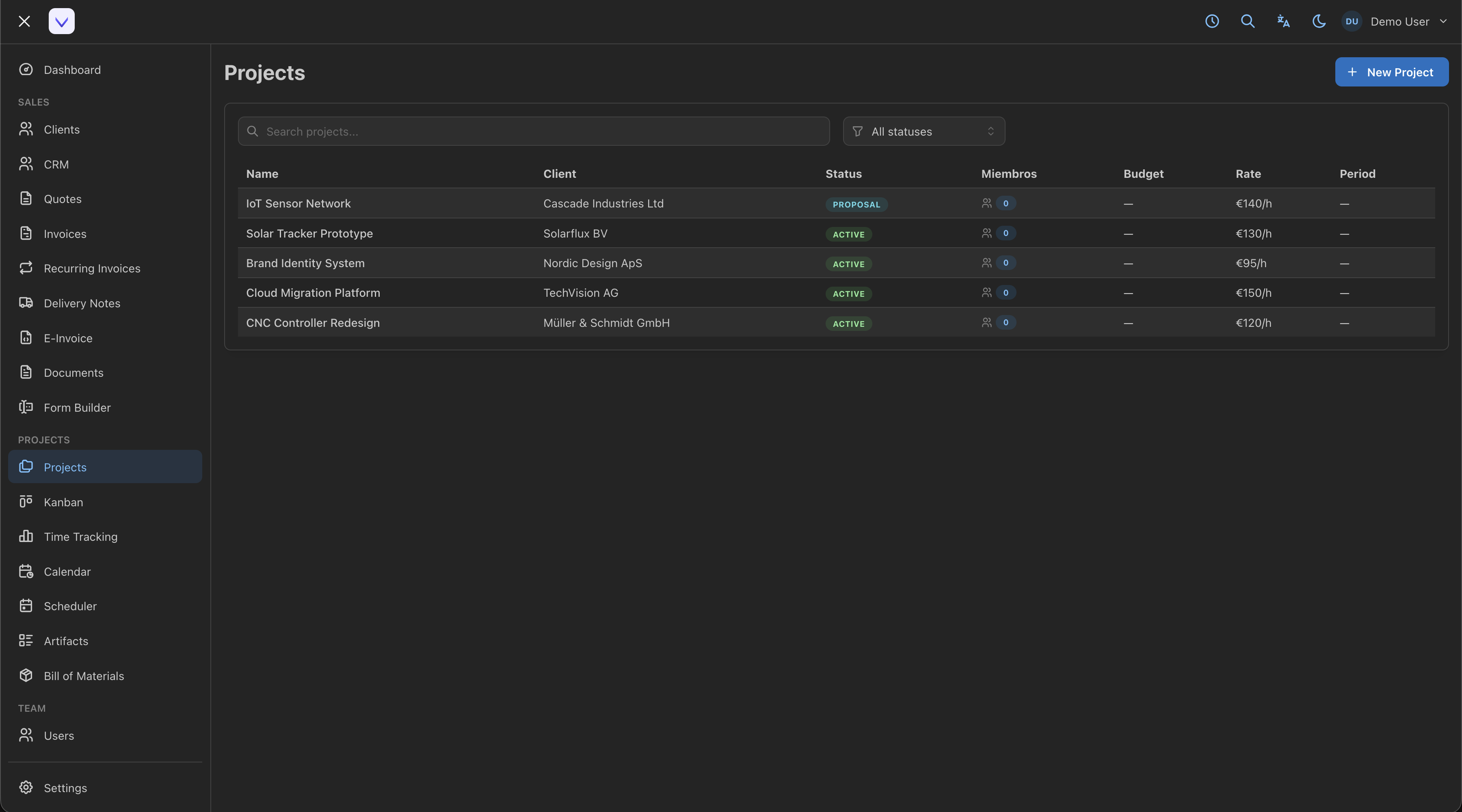Open the Kanban board from sidebar

63,502
